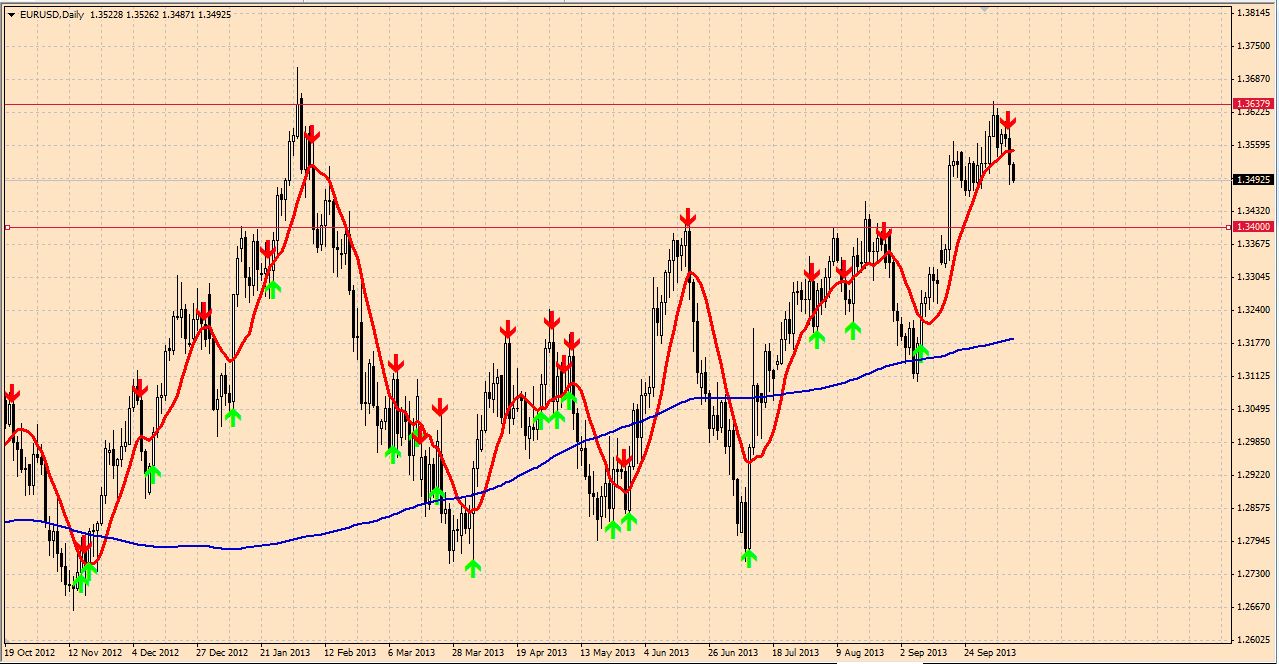Click the 1.29220 price axis label
Image resolution: width=1279 pixels, height=664 pixels.
click(1252, 475)
